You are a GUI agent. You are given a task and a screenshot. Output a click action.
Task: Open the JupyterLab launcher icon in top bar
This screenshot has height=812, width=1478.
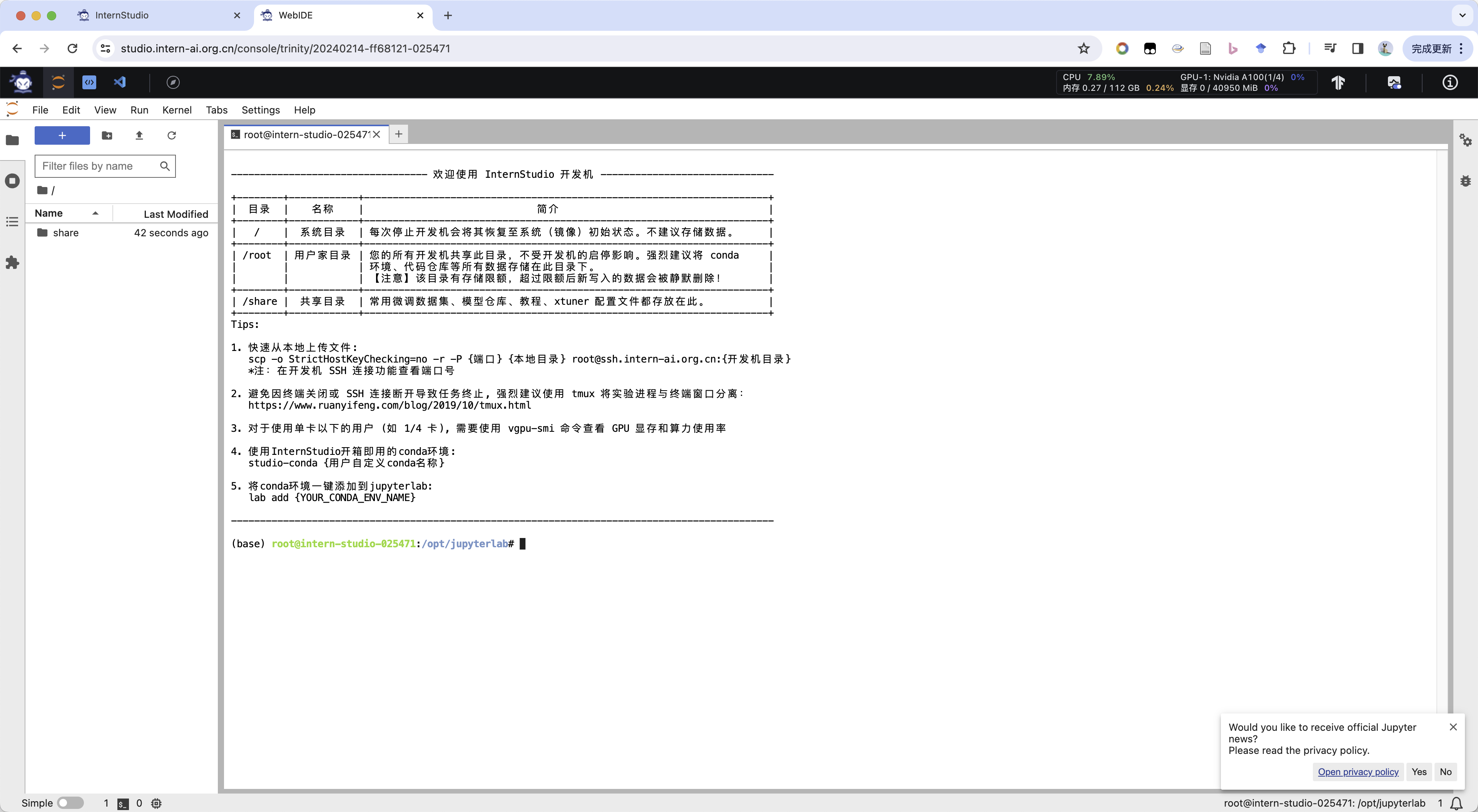[58, 82]
